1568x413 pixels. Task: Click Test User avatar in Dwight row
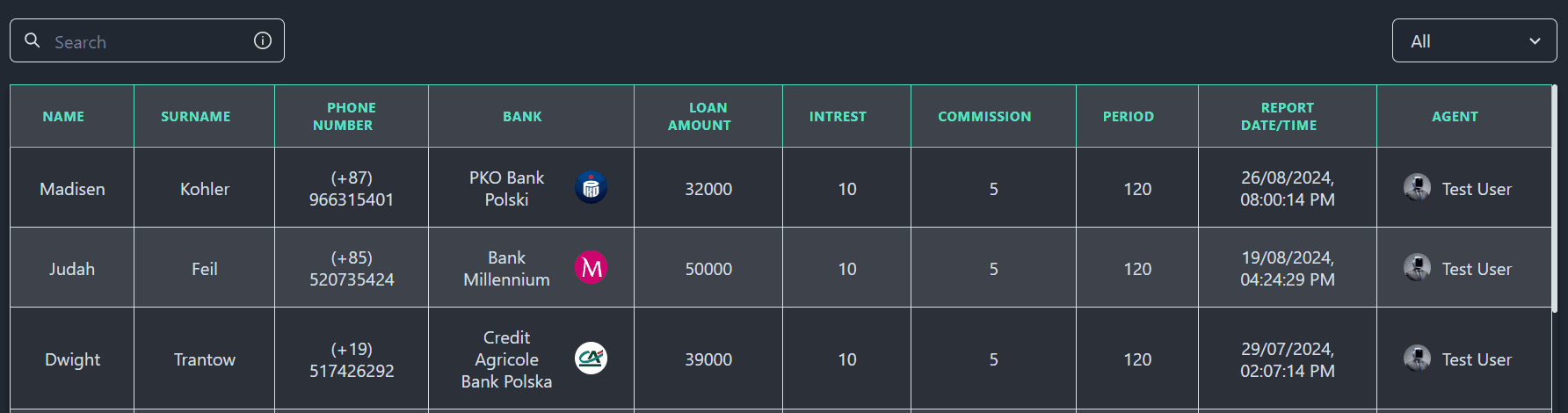tap(1417, 358)
